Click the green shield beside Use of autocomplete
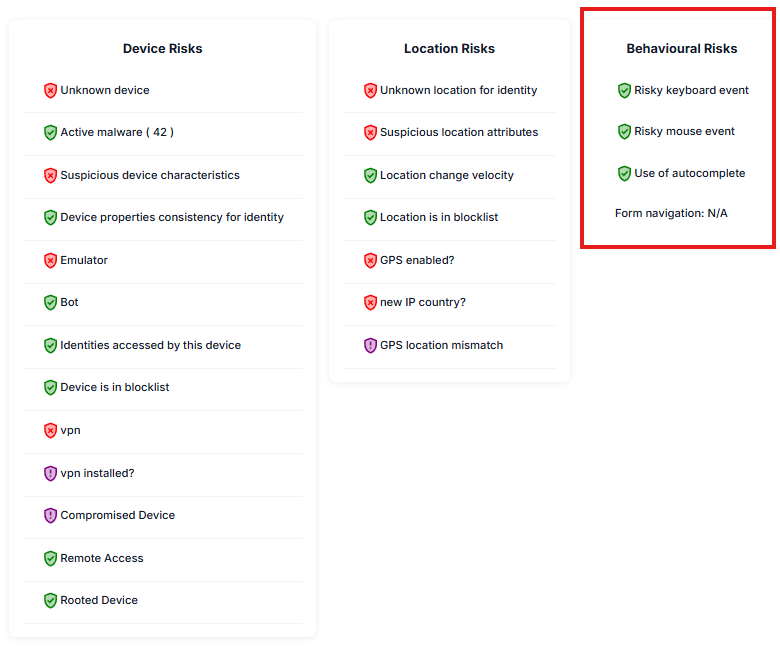The width and height of the screenshot is (780, 660). coord(624,174)
